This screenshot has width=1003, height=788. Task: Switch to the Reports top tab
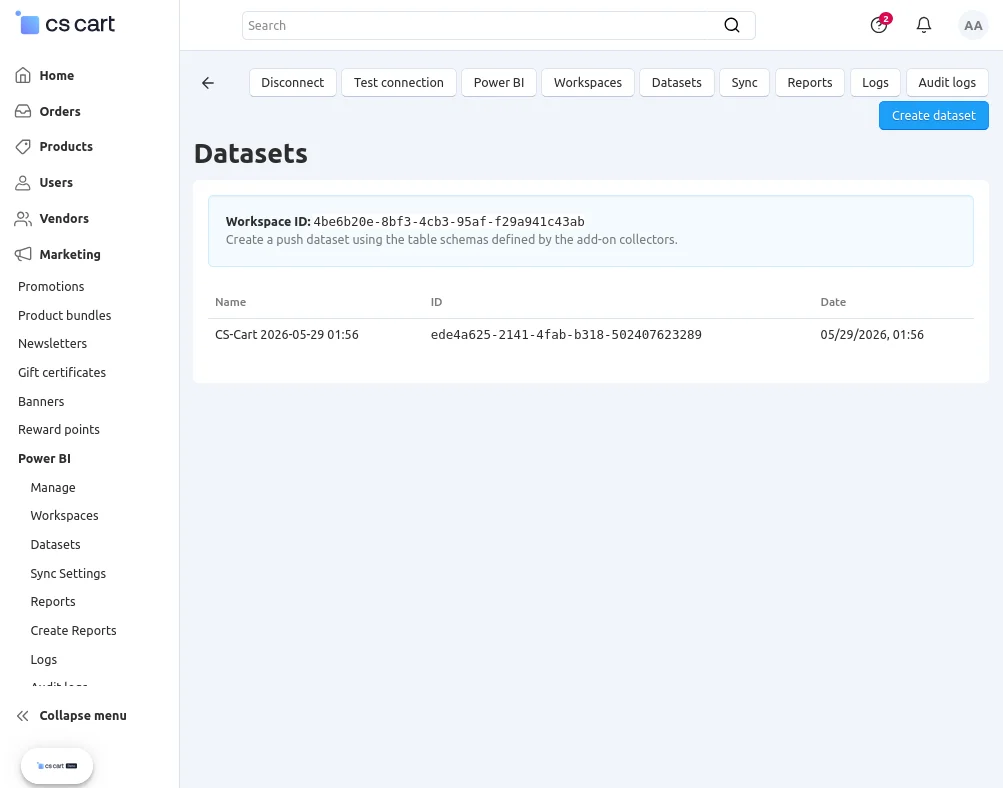point(810,83)
